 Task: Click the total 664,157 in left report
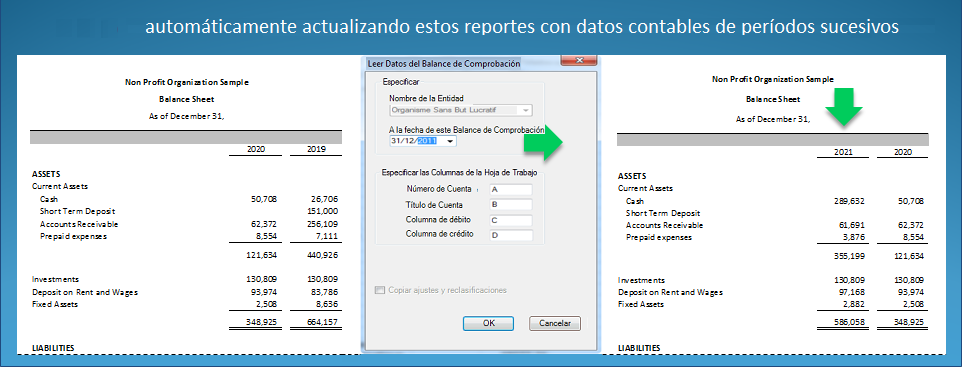point(322,322)
